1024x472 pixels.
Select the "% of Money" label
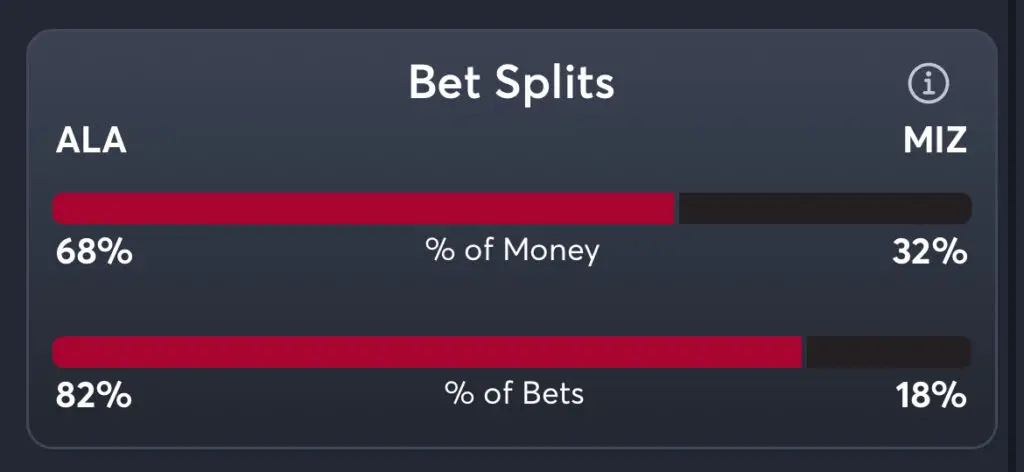pos(512,250)
